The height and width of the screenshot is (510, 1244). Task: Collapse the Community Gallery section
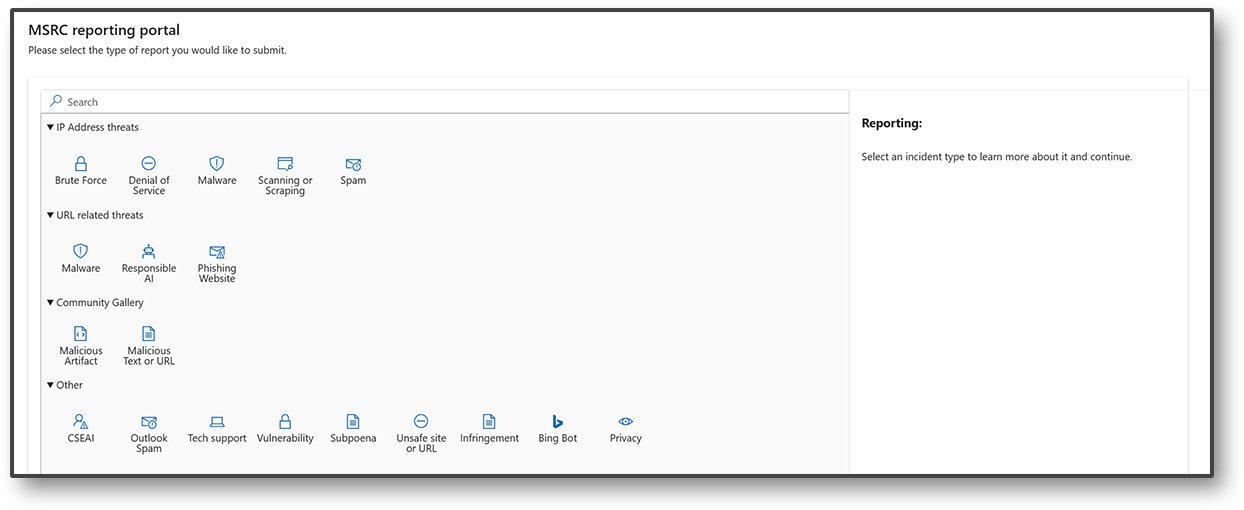(x=51, y=302)
